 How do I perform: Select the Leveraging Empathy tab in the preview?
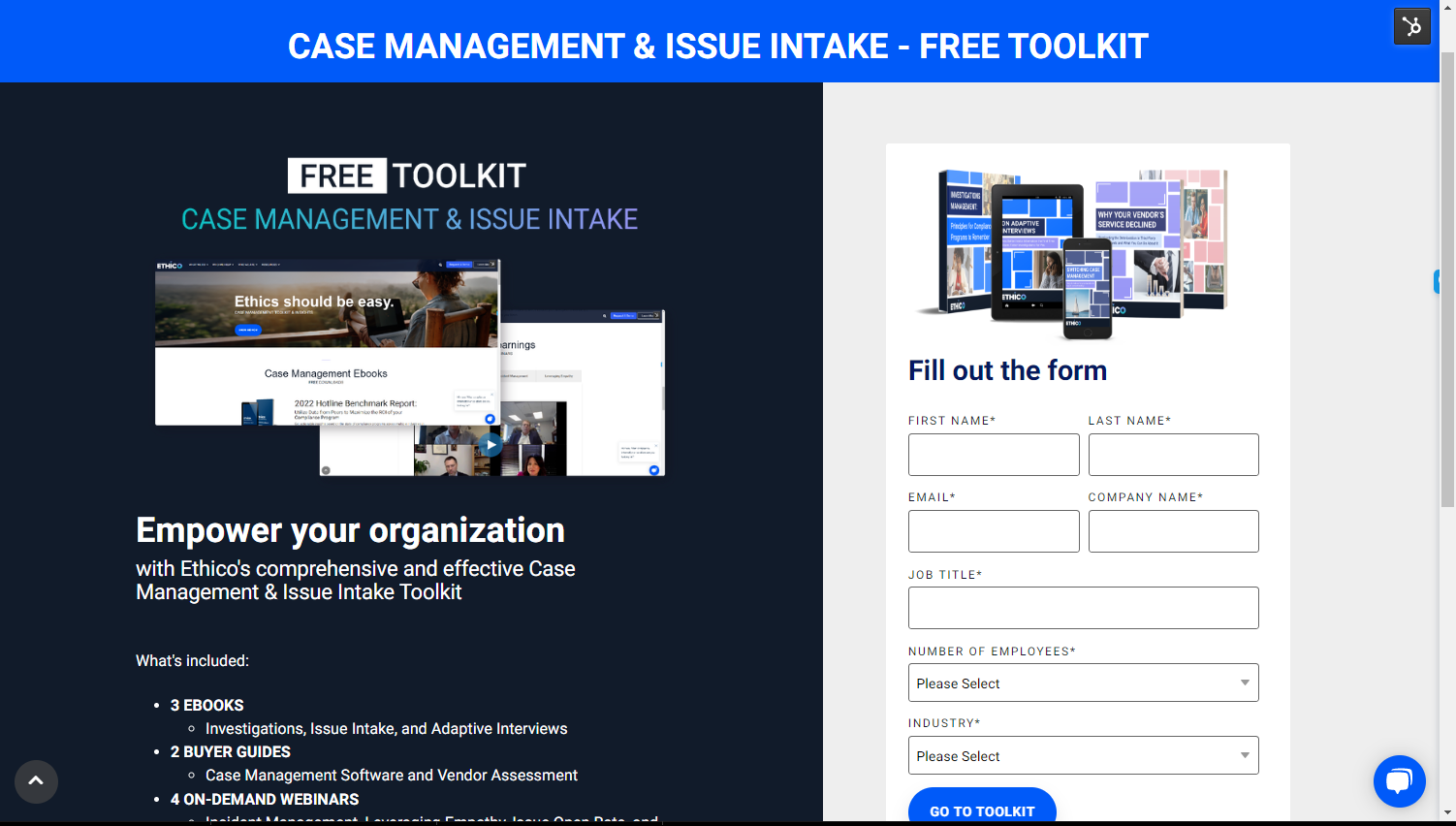pyautogui.click(x=558, y=375)
